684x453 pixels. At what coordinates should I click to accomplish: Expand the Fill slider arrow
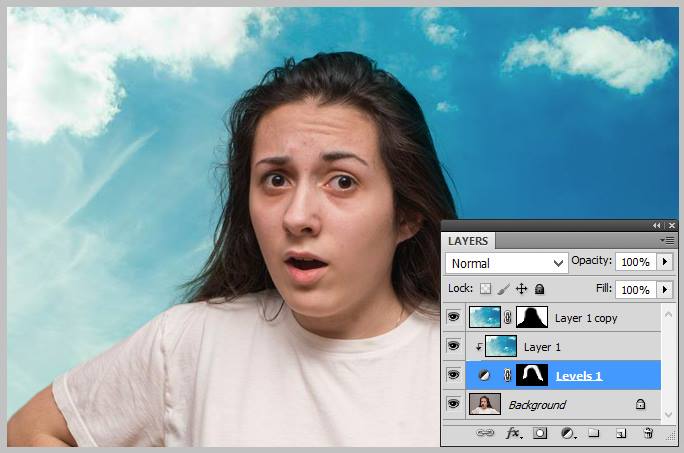(665, 289)
